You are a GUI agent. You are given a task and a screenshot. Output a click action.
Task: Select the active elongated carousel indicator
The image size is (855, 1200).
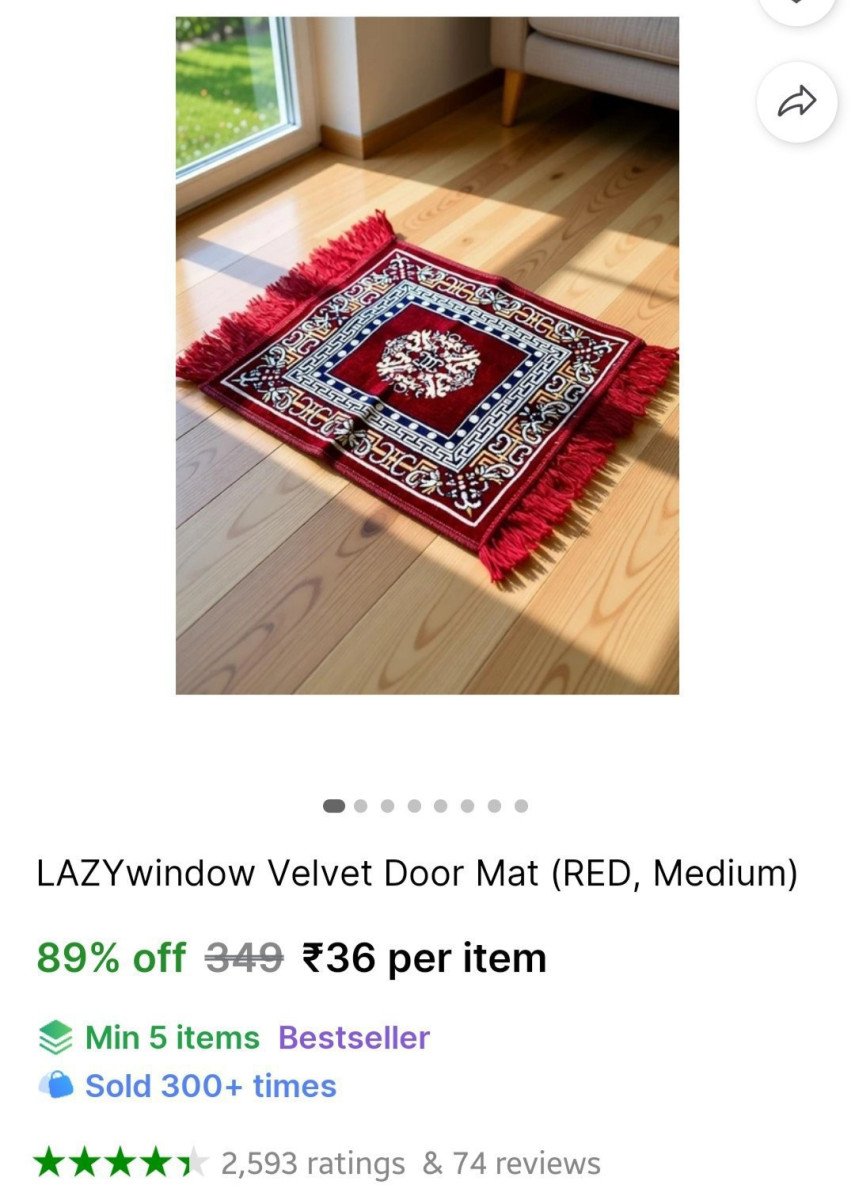335,805
